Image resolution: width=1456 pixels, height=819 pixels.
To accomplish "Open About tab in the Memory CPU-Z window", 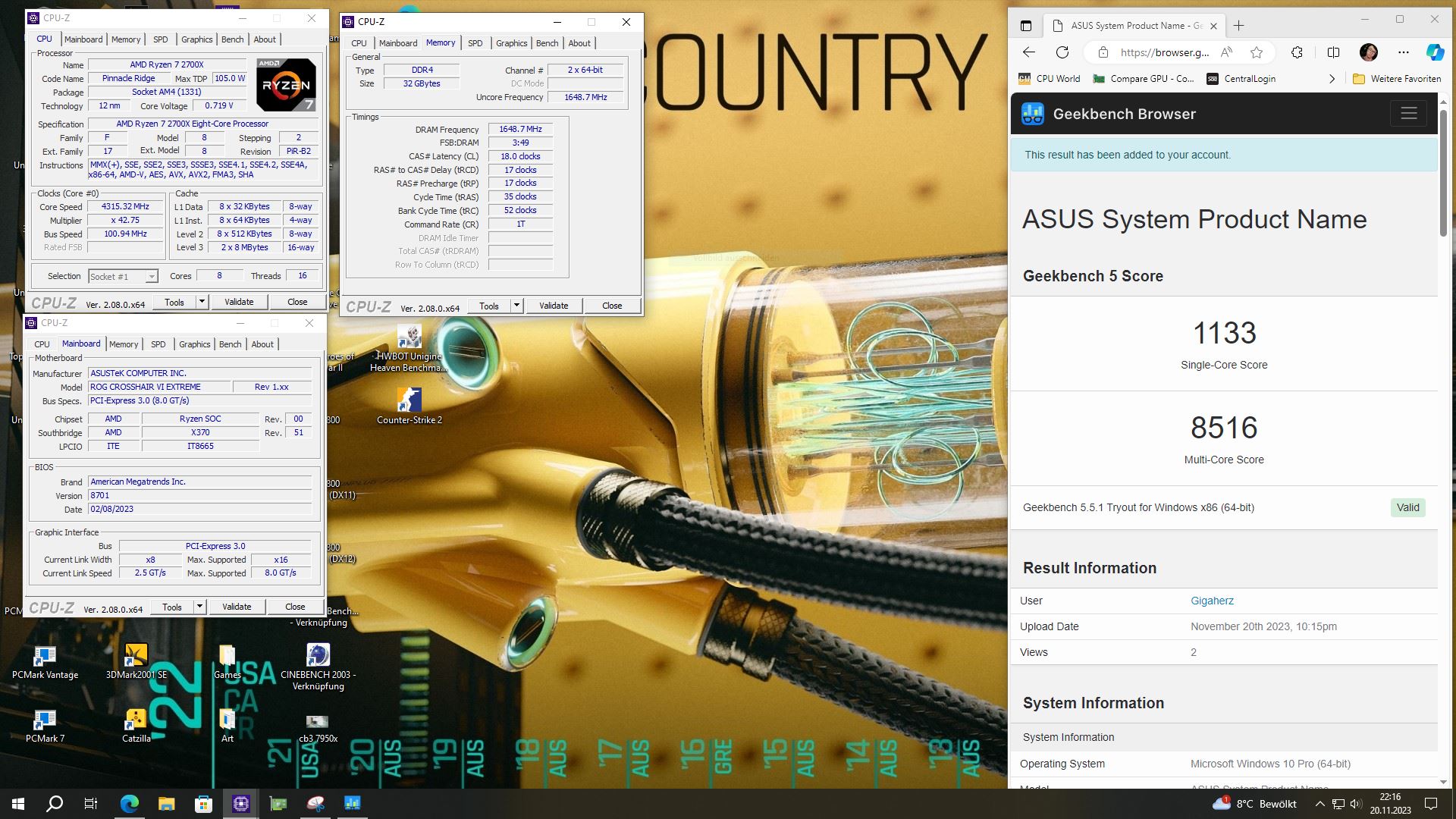I will click(x=579, y=43).
